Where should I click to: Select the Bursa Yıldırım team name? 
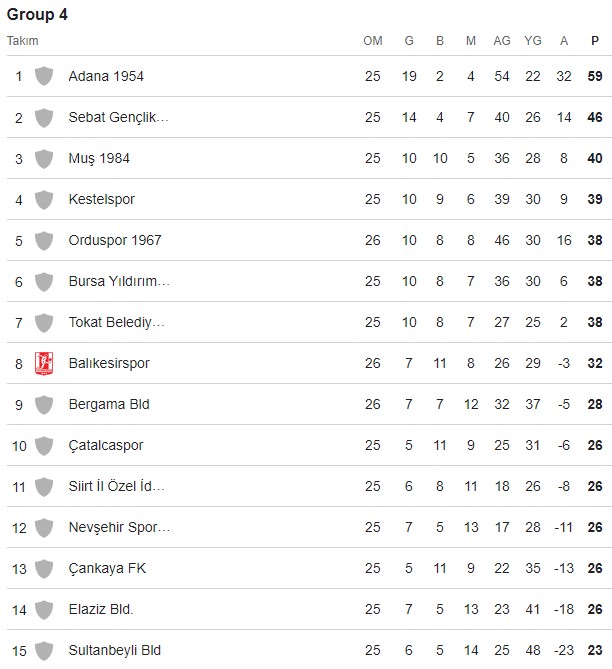(x=119, y=281)
